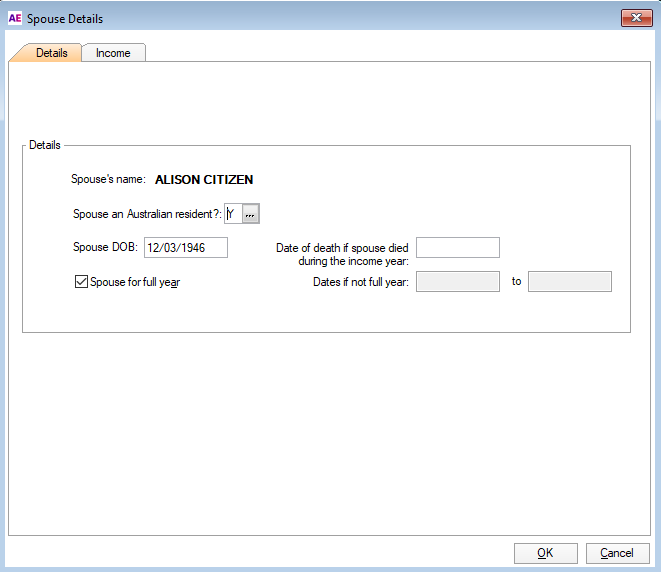Click the 'Spouse an Australian resident?' label
Image resolution: width=661 pixels, height=572 pixels.
[x=147, y=214]
